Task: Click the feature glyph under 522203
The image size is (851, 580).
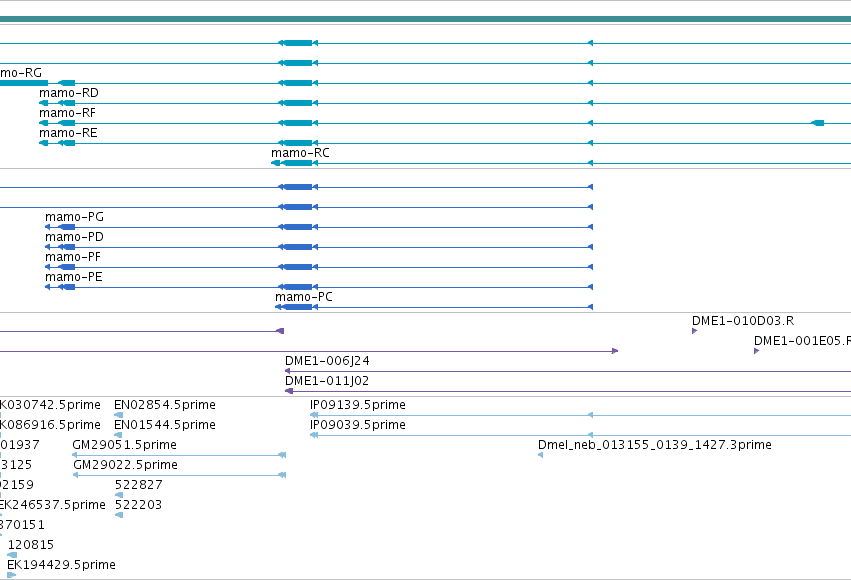Action: point(119,515)
